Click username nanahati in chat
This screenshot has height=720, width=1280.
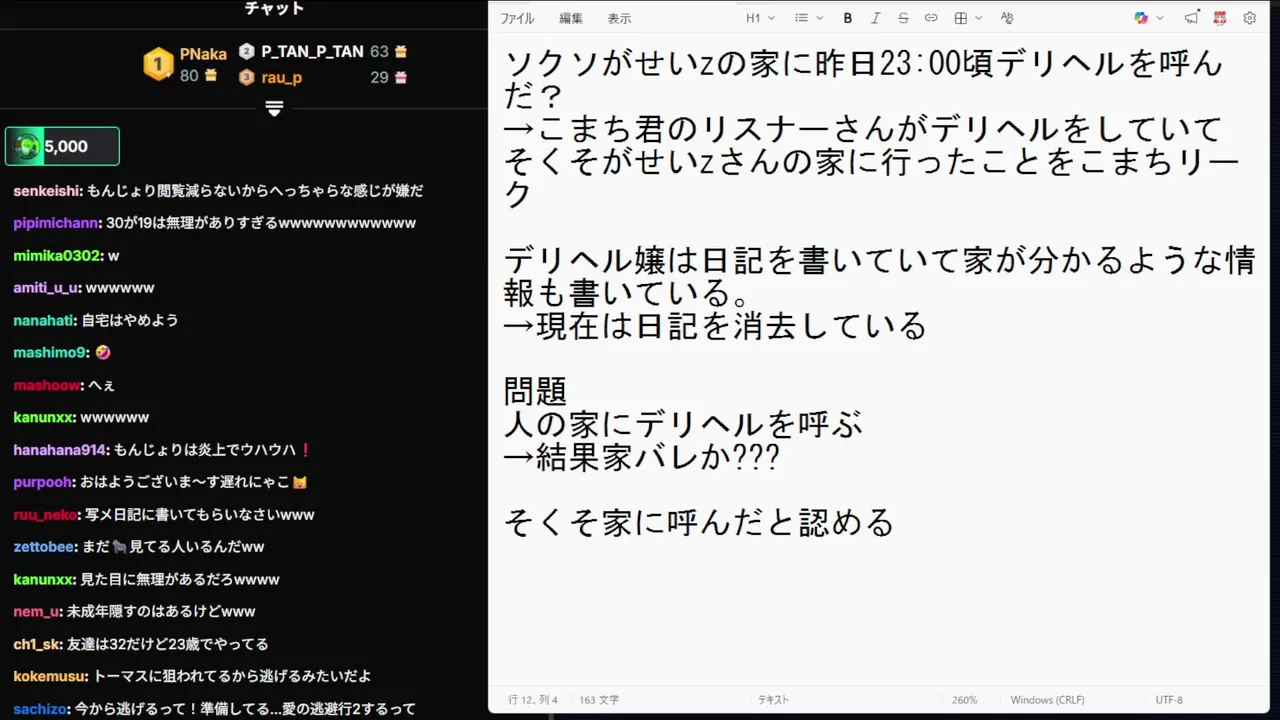pos(44,320)
